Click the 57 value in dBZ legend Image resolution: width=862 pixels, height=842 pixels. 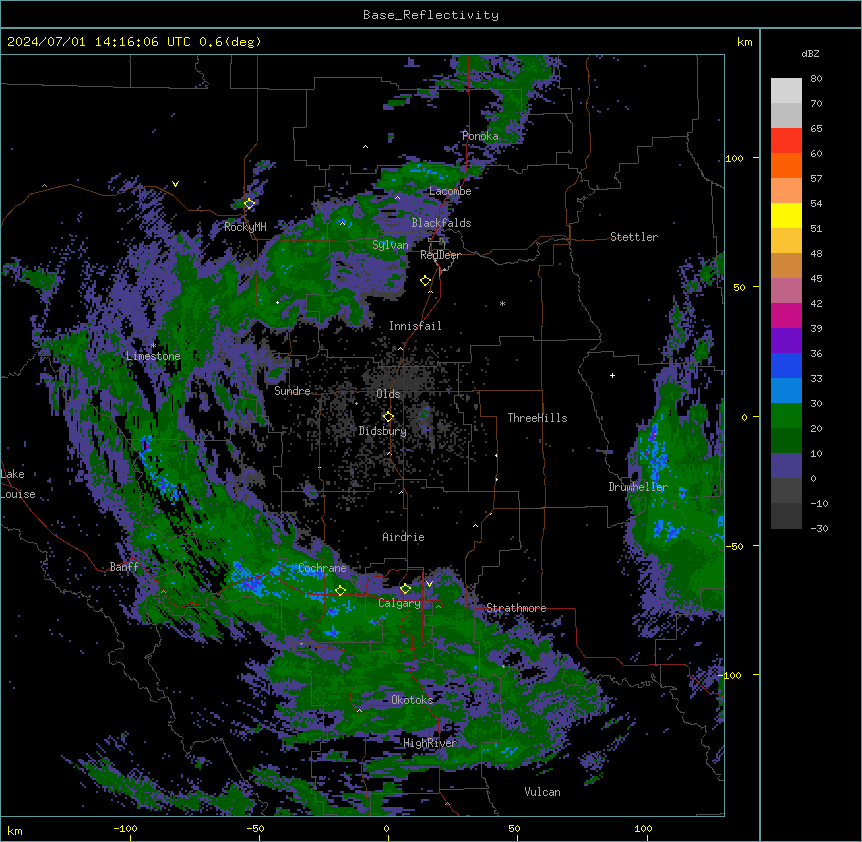click(816, 179)
